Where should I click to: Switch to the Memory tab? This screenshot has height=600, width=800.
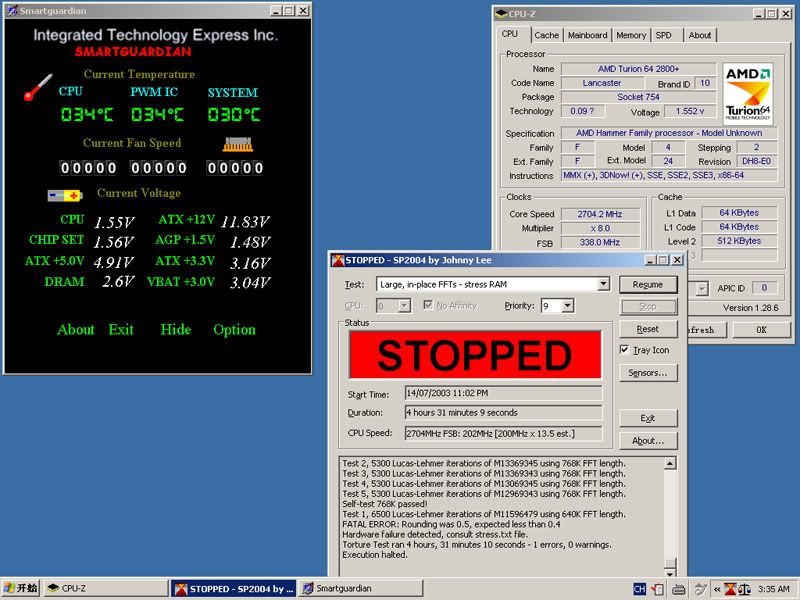[631, 35]
